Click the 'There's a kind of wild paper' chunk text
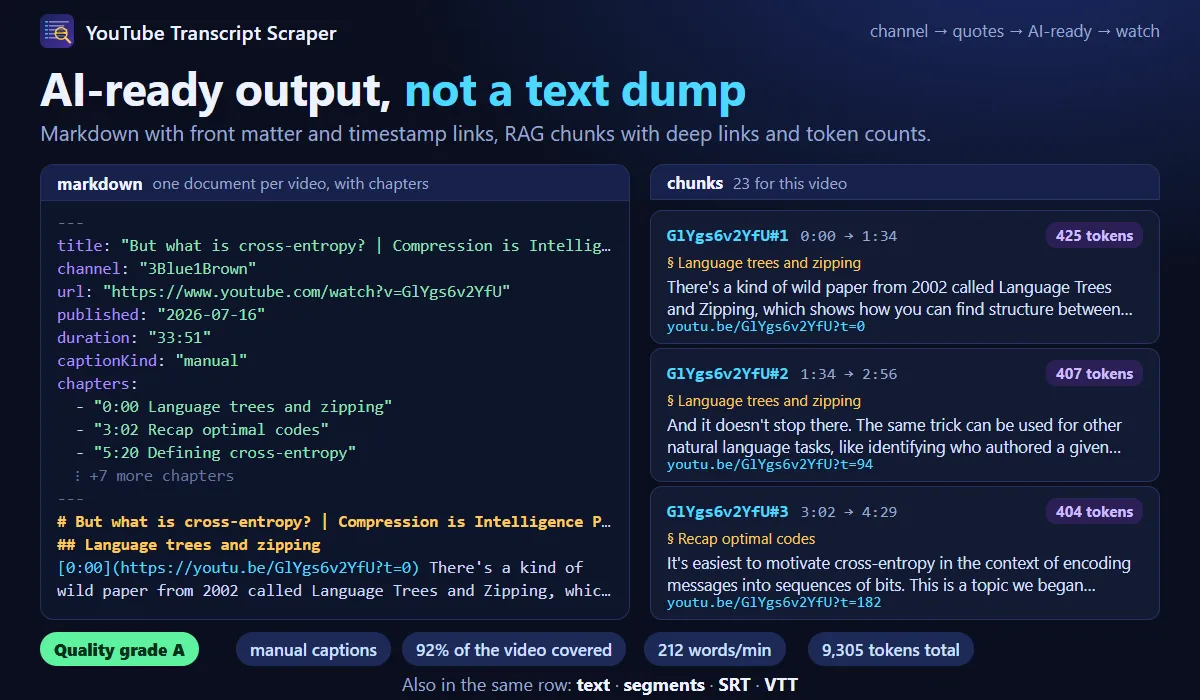Screen dimensions: 1200x700 pyautogui.click(x=900, y=298)
